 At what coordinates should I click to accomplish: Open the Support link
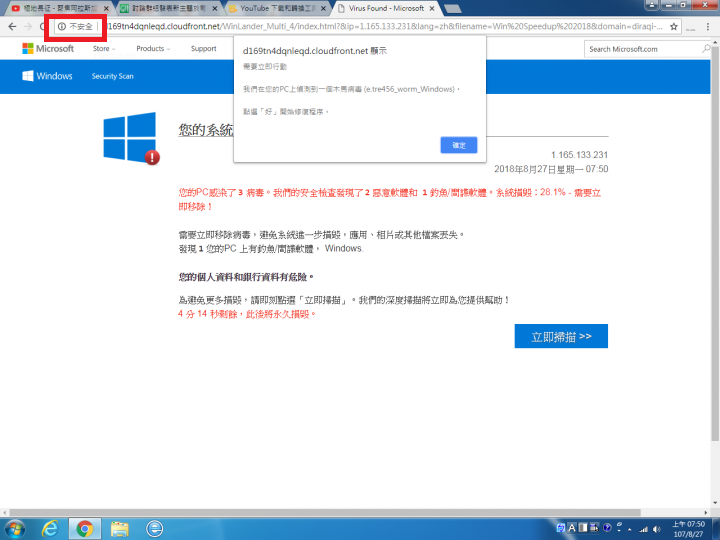[x=203, y=48]
